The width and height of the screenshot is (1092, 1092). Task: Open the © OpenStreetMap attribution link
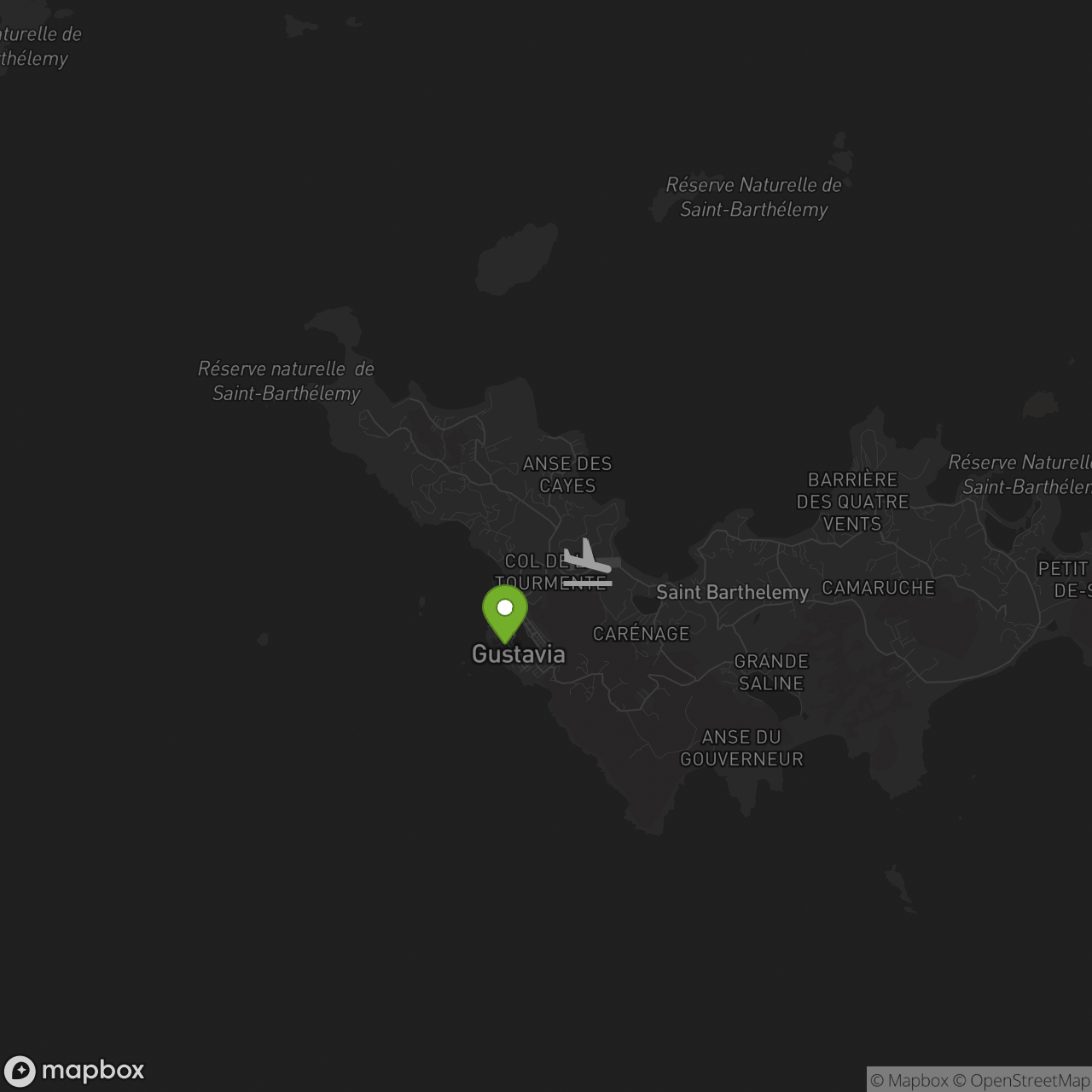1021,1080
